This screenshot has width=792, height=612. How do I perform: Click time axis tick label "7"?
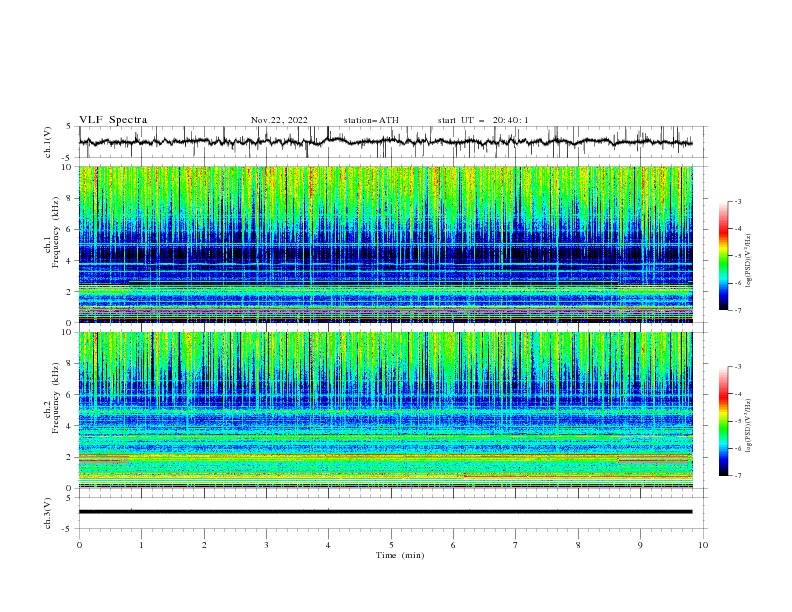[516, 545]
